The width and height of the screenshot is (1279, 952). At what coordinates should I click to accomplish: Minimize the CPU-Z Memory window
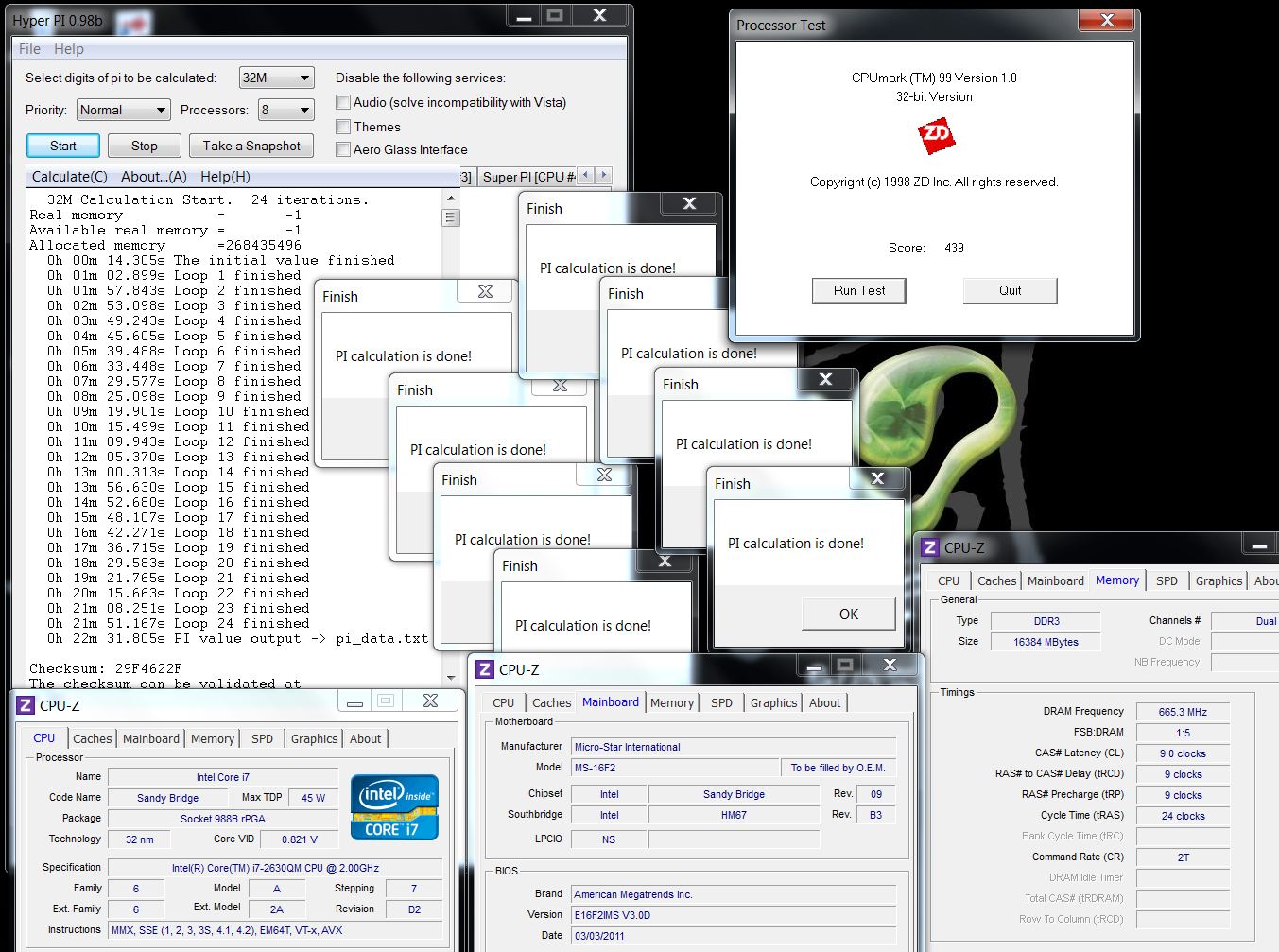coord(1258,545)
